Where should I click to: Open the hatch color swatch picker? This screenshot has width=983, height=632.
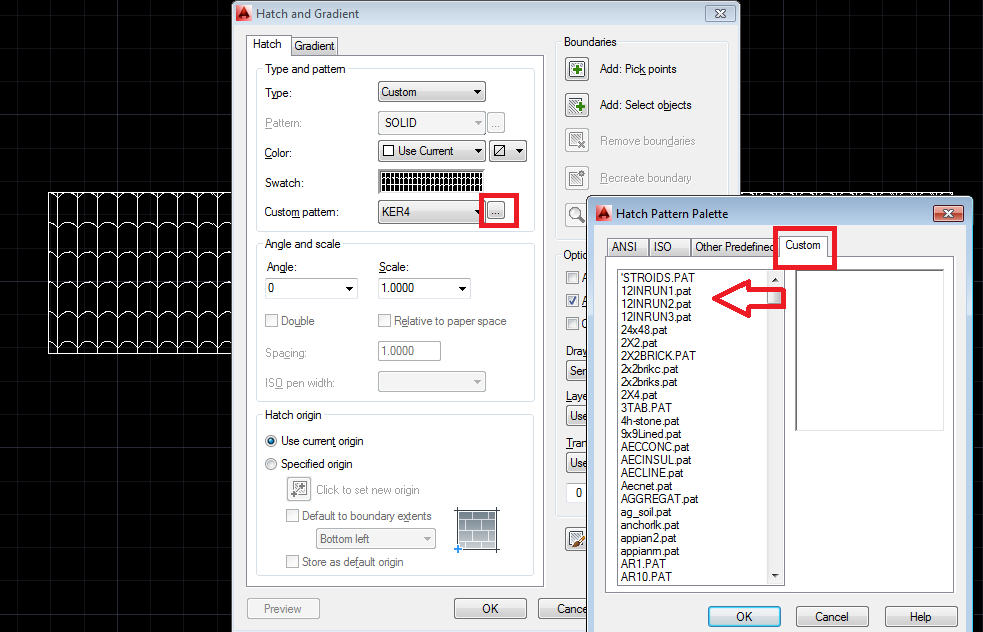pos(507,151)
